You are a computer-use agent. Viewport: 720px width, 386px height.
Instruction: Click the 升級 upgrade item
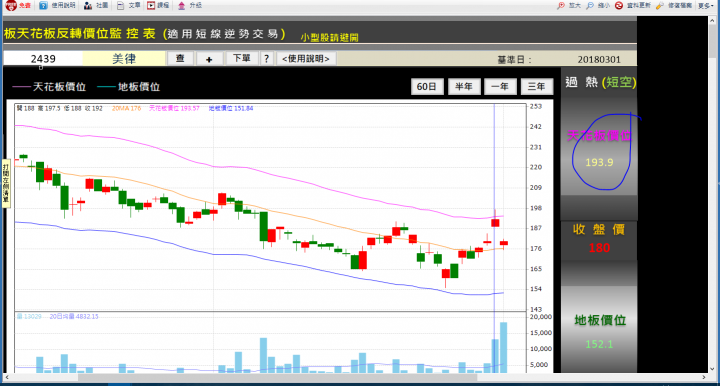(x=189, y=6)
